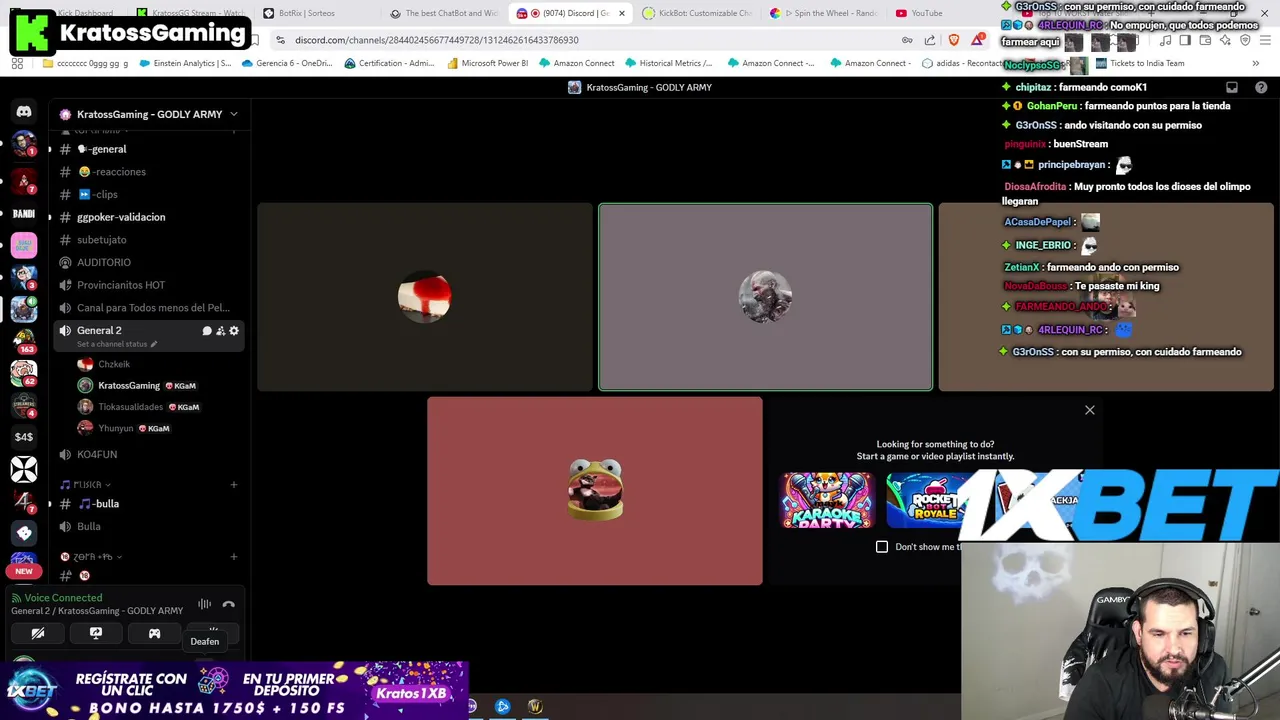Open Discord help icon in header
The height and width of the screenshot is (720, 1280).
(1261, 88)
